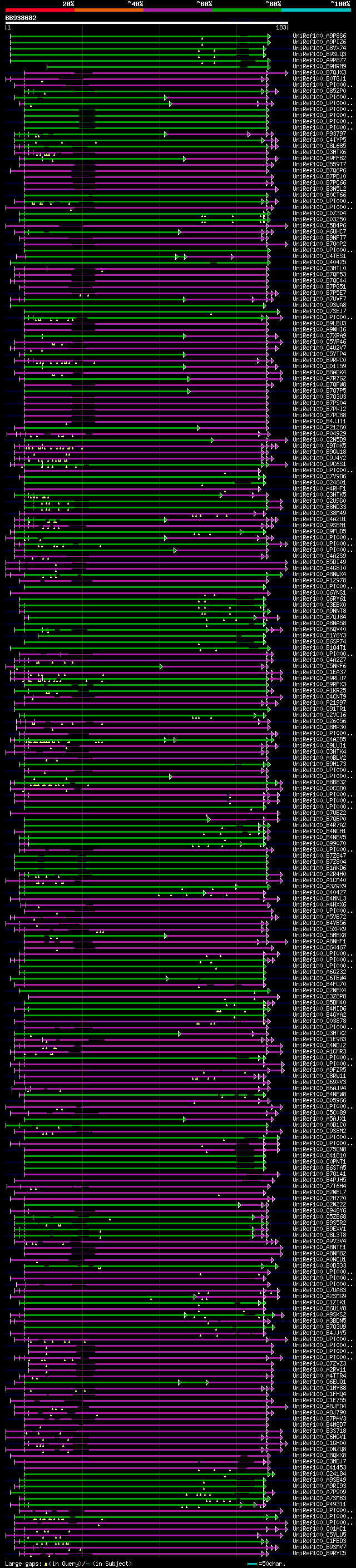Select the UniRef100_B7PDJ0 label
Image resolution: width=356 pixels, height=1568 pixels.
pos(319,176)
